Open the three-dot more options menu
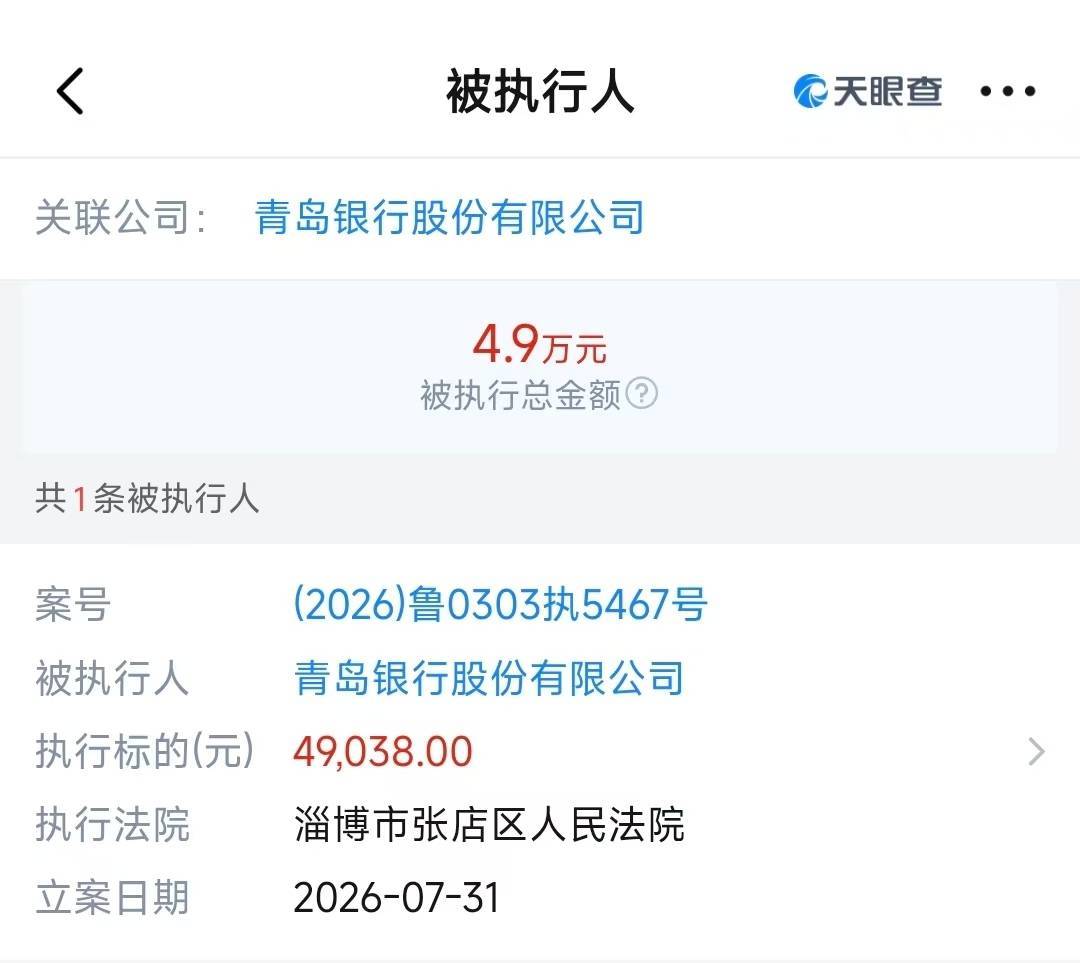This screenshot has height=963, width=1080. [x=1008, y=91]
